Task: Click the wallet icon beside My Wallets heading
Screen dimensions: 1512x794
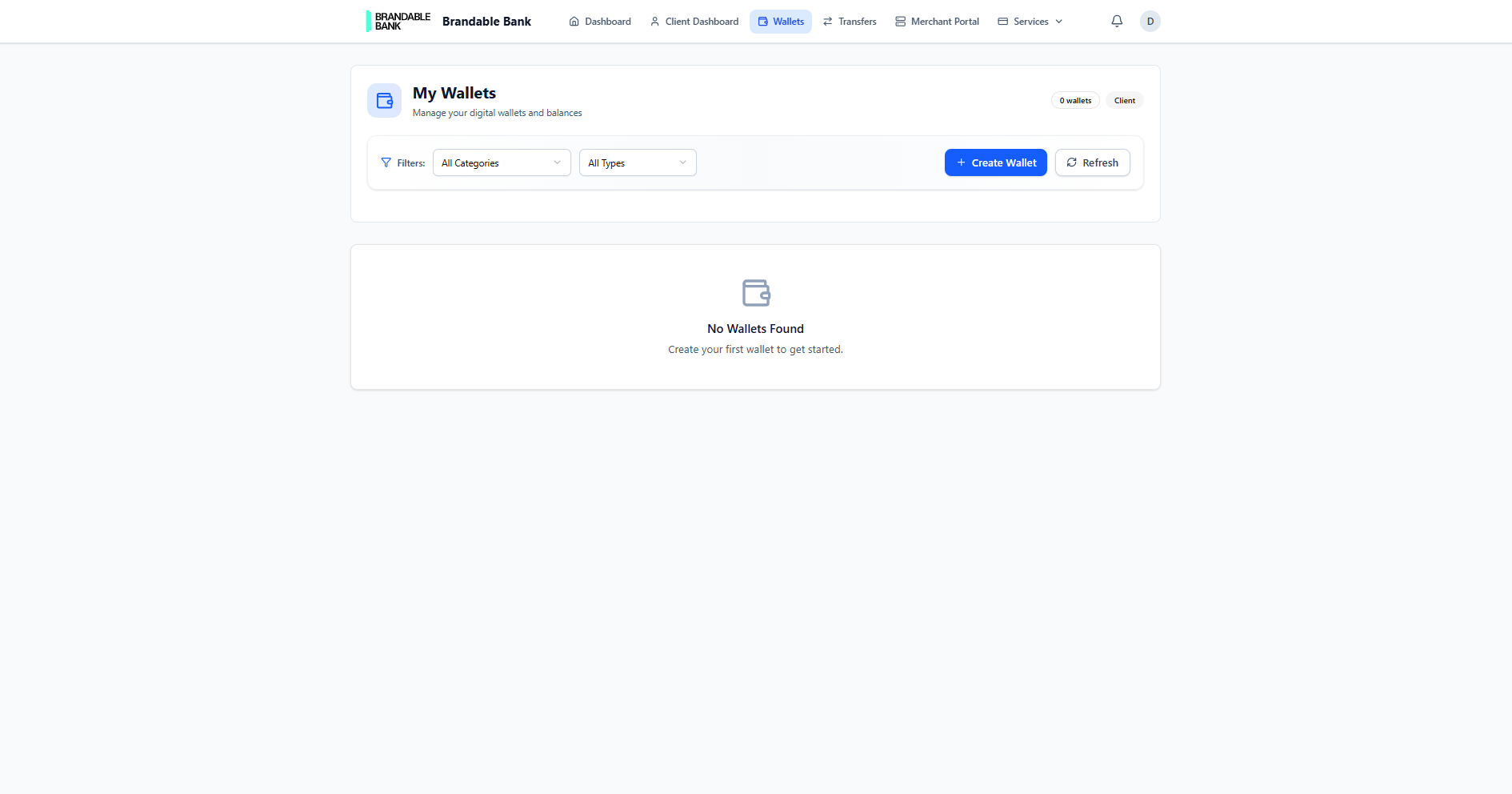Action: tap(384, 100)
